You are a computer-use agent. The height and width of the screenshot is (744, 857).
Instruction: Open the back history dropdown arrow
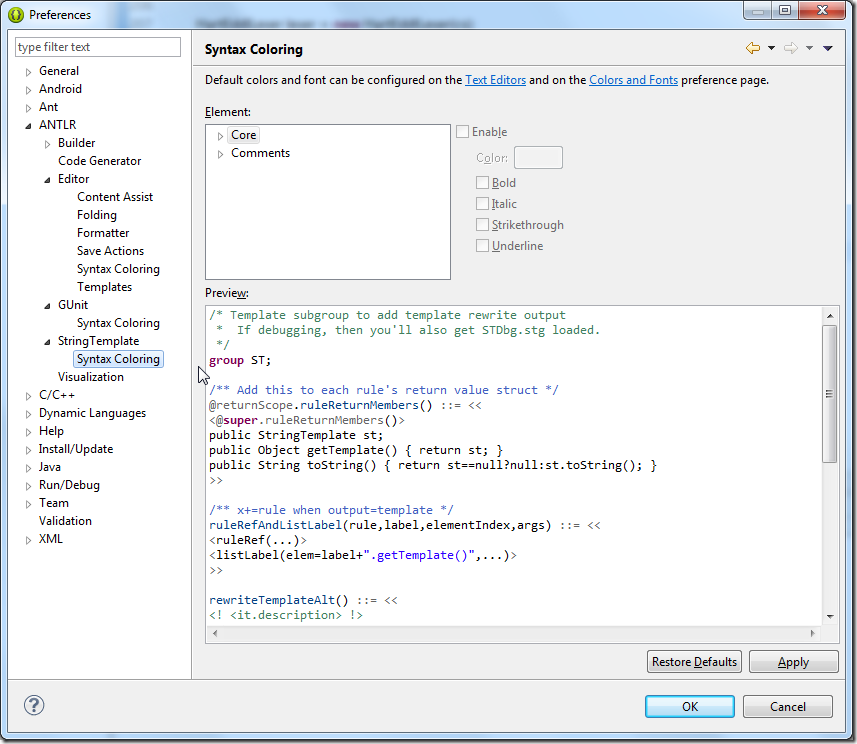[x=771, y=49]
